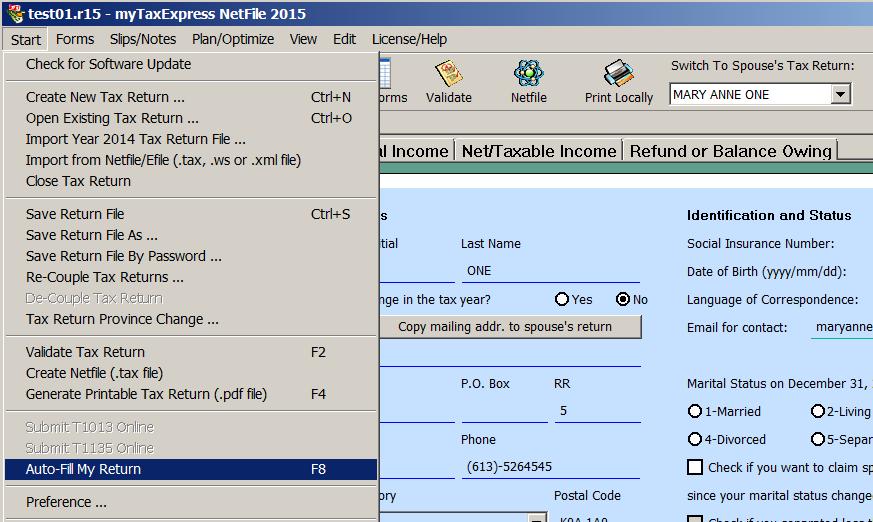Screen dimensions: 873x522
Task: Tick the claim spouse checkbox
Action: (695, 467)
